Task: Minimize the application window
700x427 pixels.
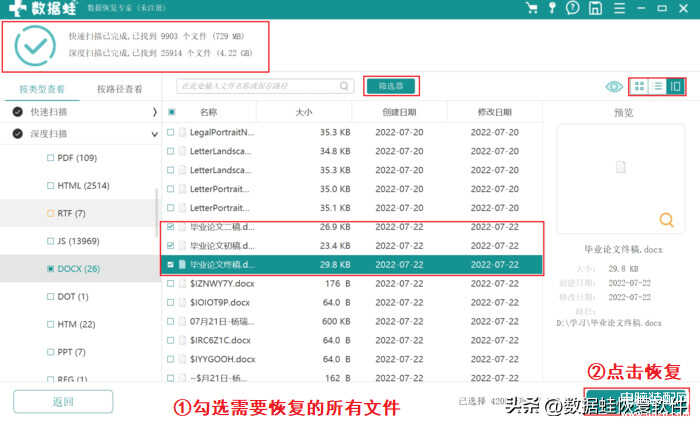Action: [641, 8]
